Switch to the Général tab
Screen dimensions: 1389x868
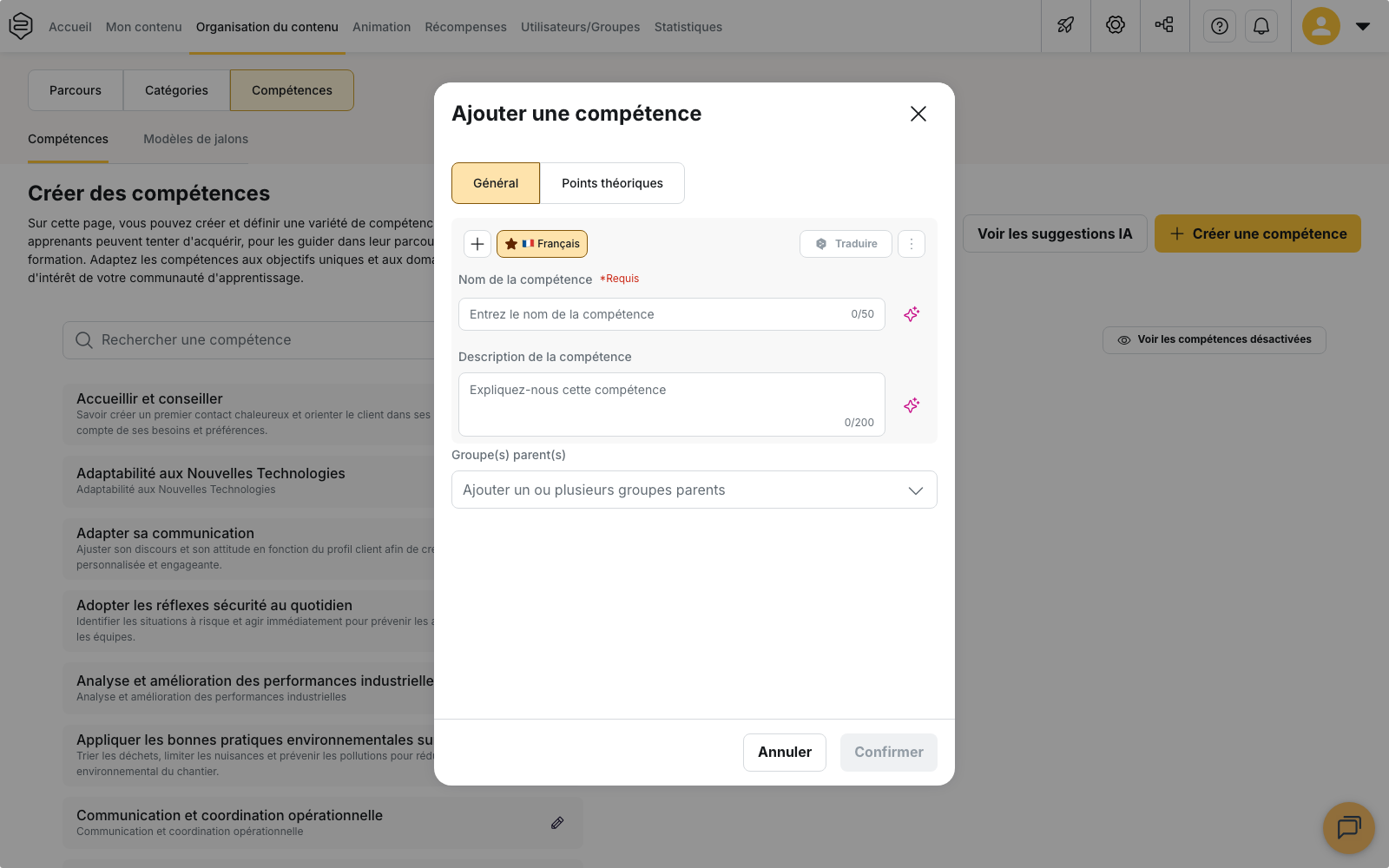click(496, 183)
